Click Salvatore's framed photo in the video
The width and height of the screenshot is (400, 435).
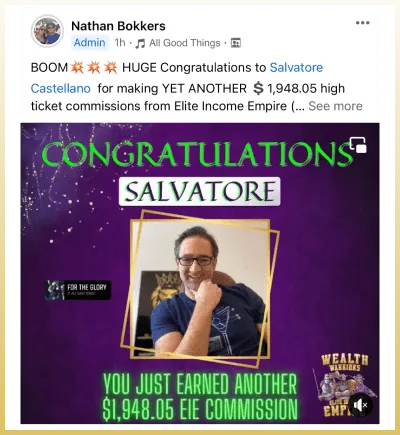click(200, 288)
